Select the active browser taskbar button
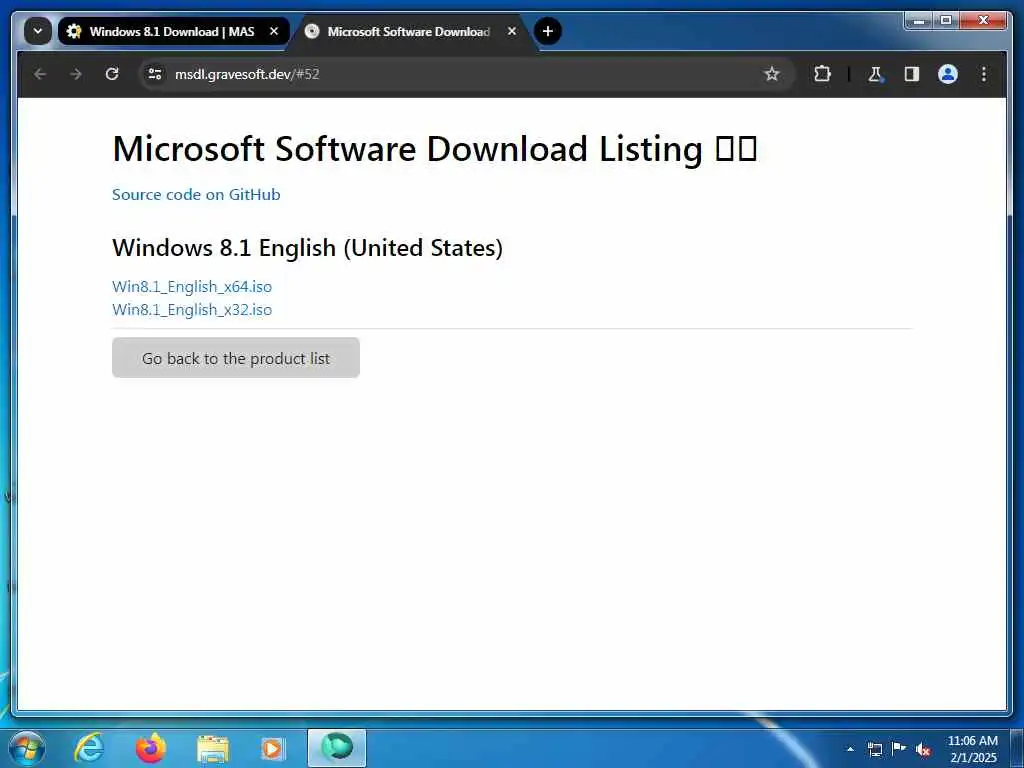This screenshot has width=1024, height=768. [337, 748]
